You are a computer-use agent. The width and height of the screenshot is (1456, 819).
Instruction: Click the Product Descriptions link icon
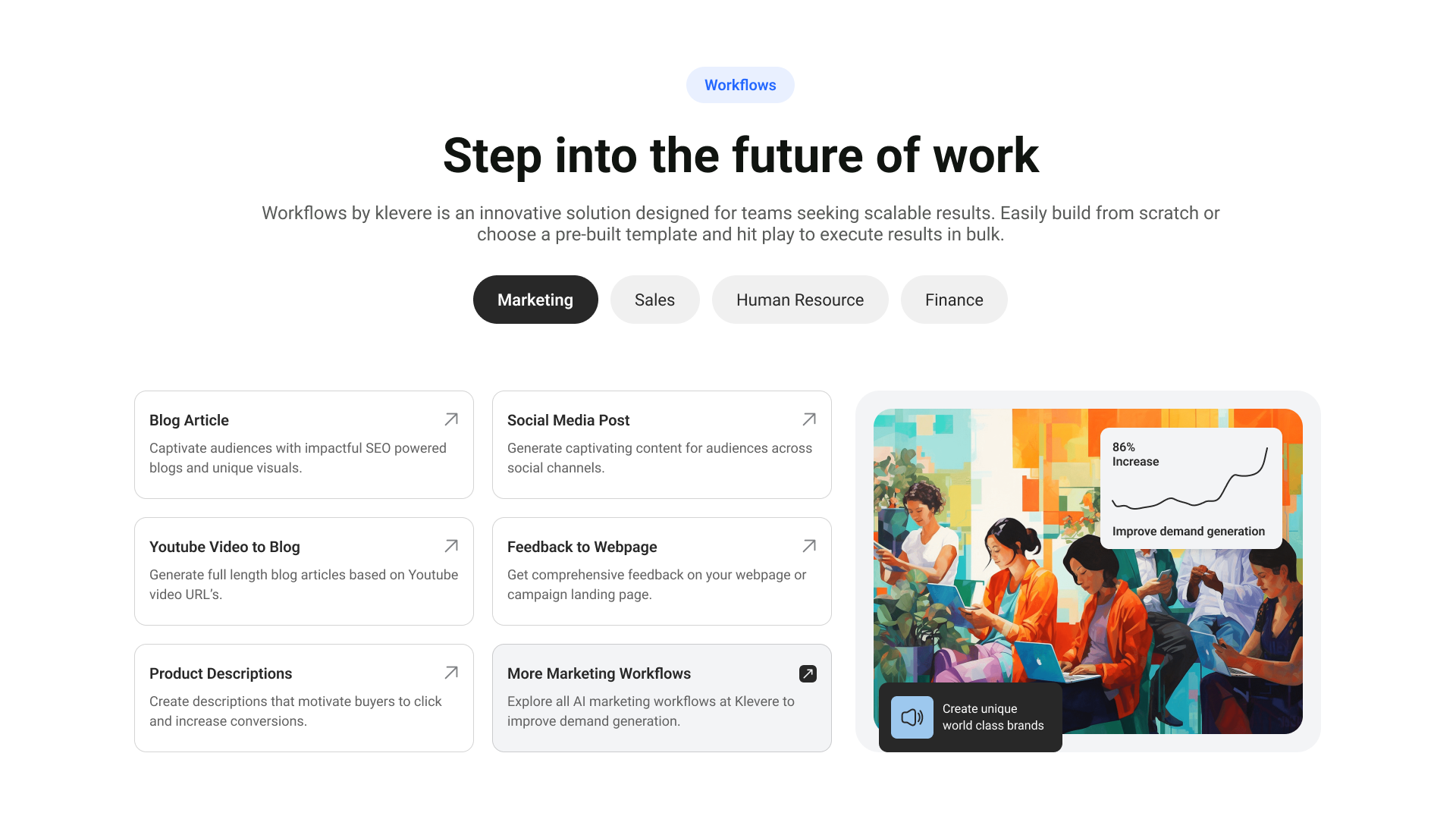tap(453, 673)
